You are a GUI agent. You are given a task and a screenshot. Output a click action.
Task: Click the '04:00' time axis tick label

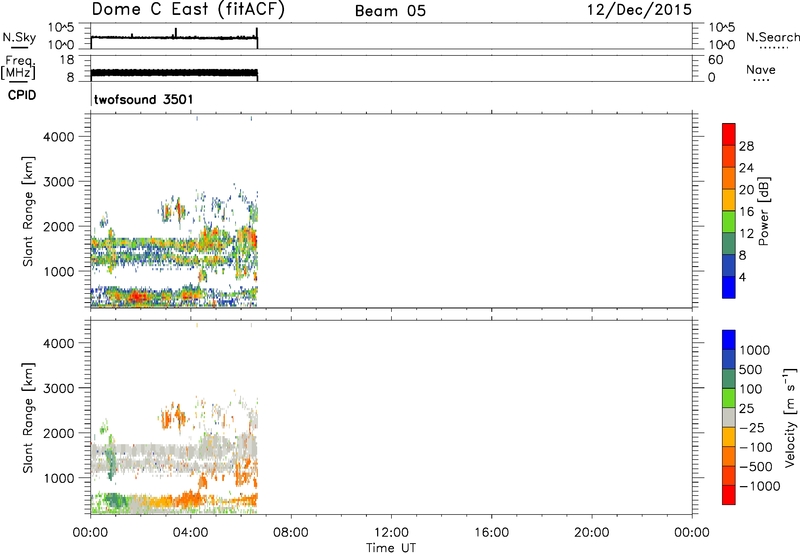[190, 533]
